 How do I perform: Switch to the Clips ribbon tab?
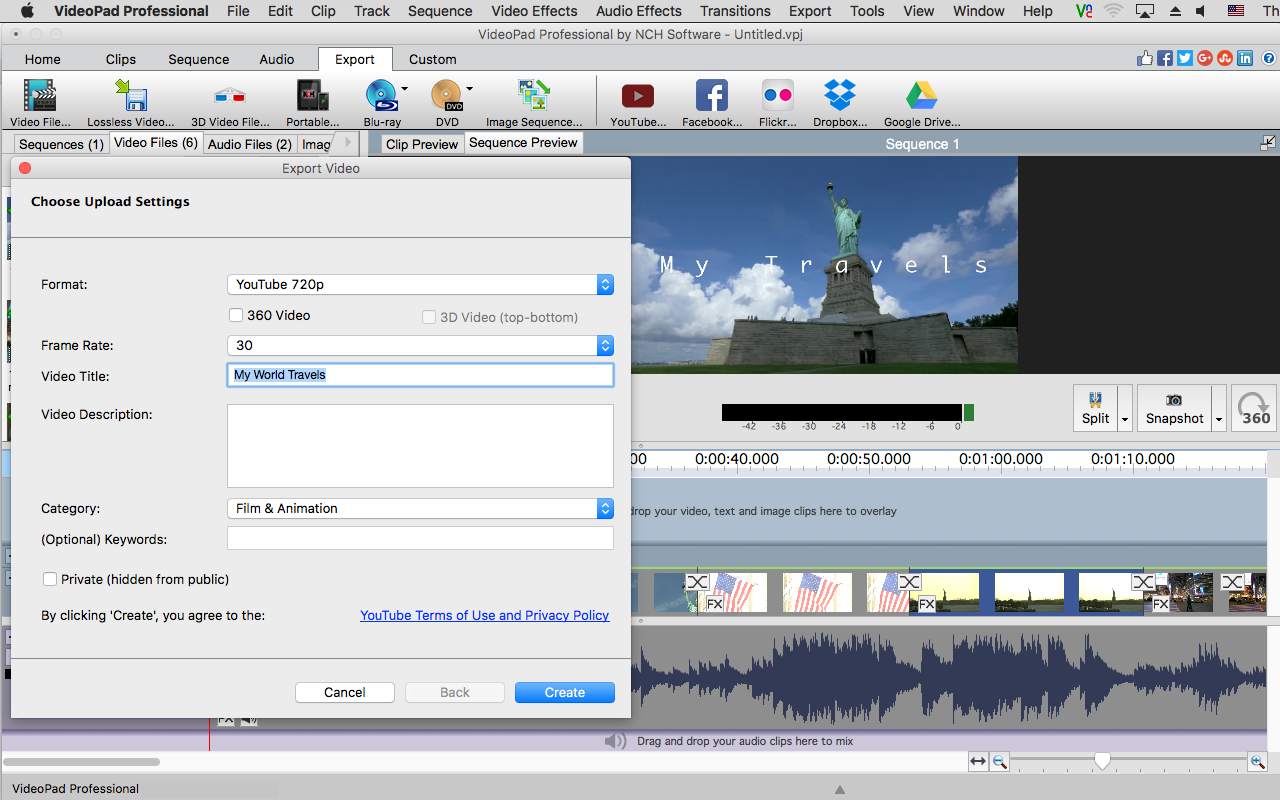[x=121, y=59]
